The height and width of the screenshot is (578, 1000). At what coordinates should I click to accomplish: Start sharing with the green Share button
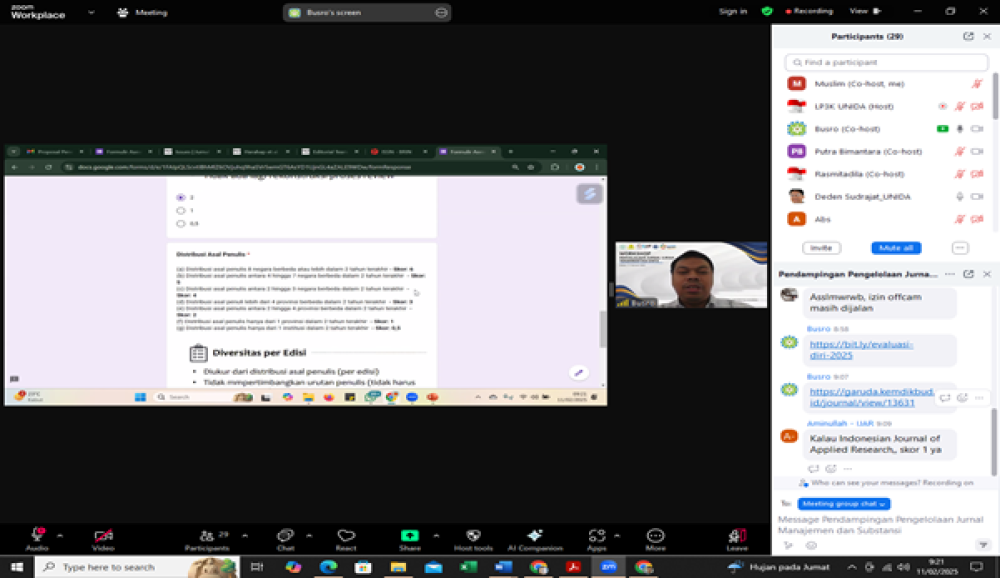pyautogui.click(x=410, y=539)
